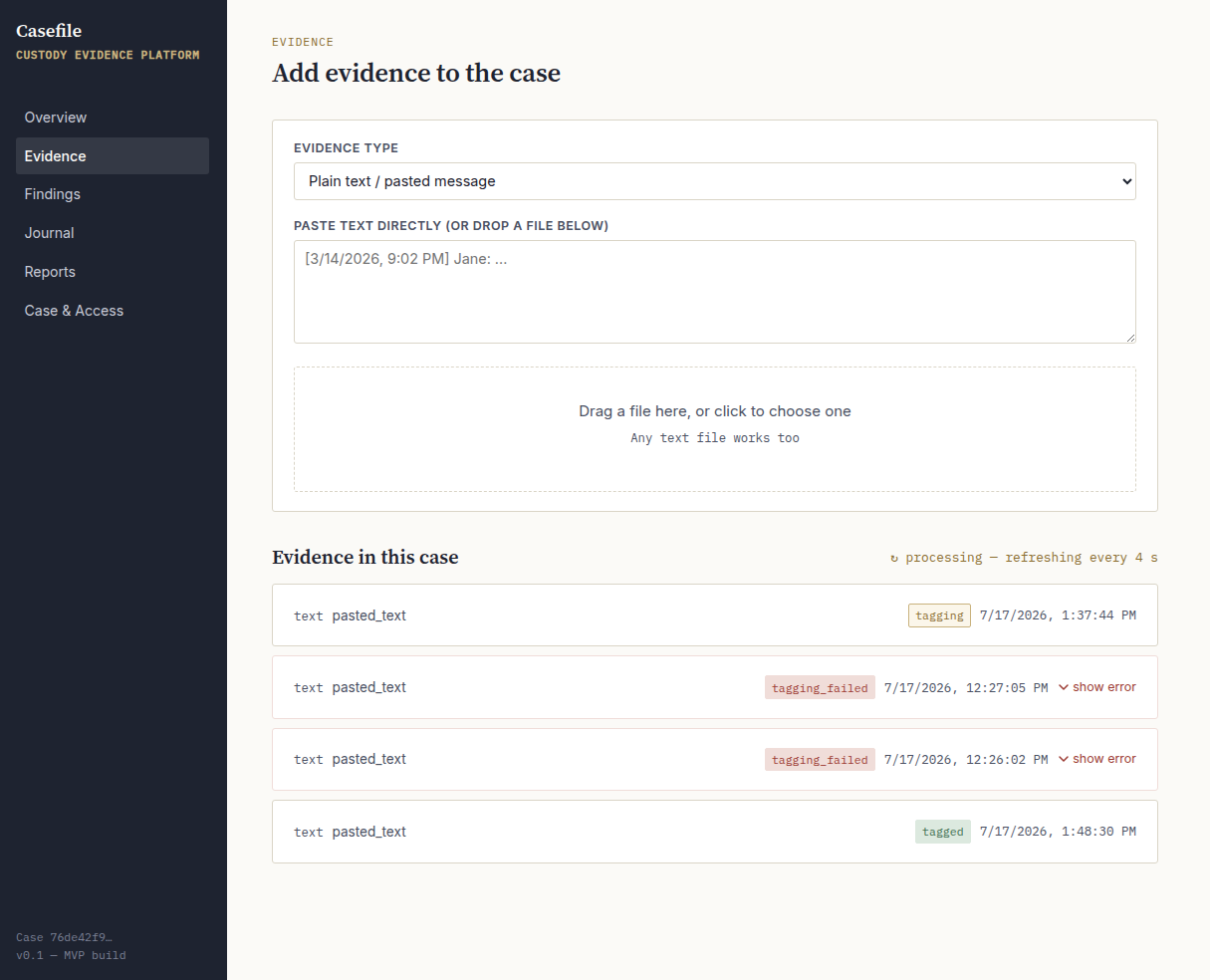Show error for the 12:27:05 PM evidence
Image resolution: width=1210 pixels, height=980 pixels.
click(x=1096, y=687)
